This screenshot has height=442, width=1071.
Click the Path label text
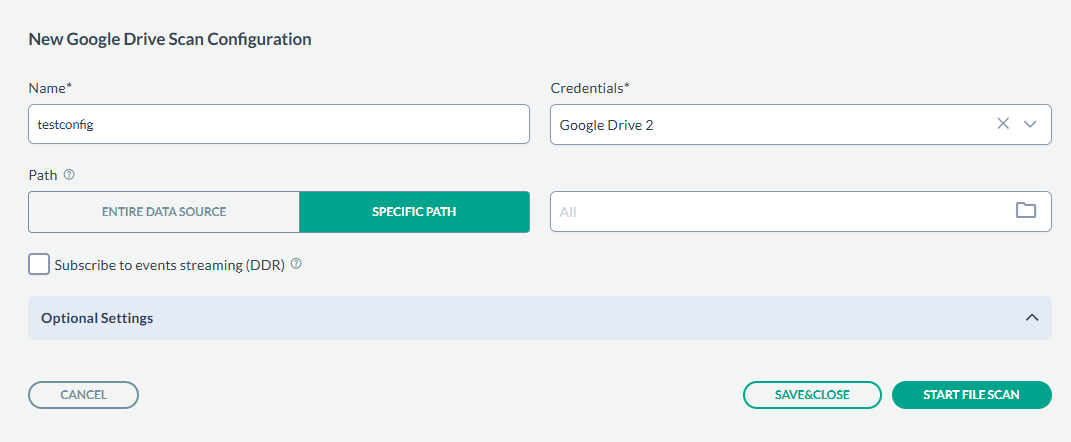(41, 174)
